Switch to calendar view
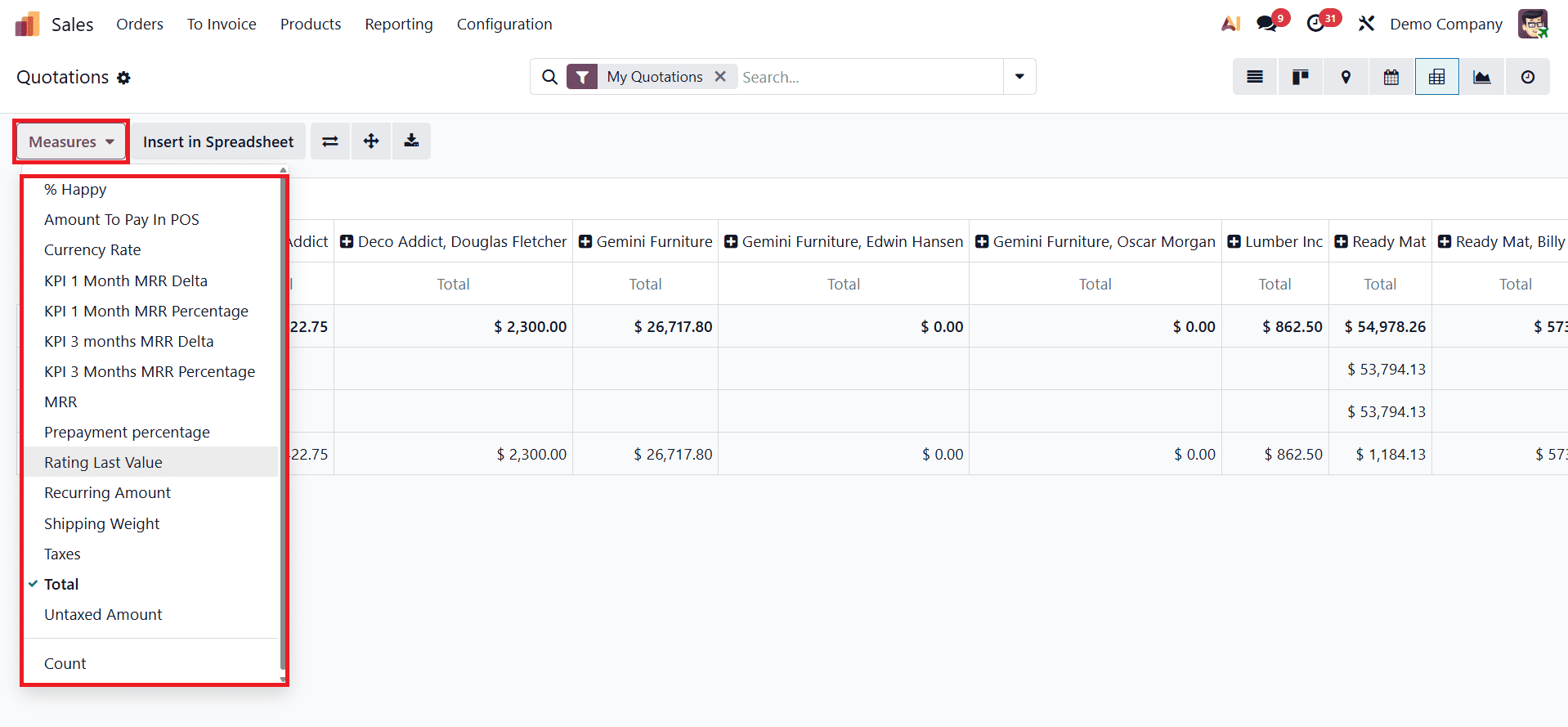 [1391, 77]
